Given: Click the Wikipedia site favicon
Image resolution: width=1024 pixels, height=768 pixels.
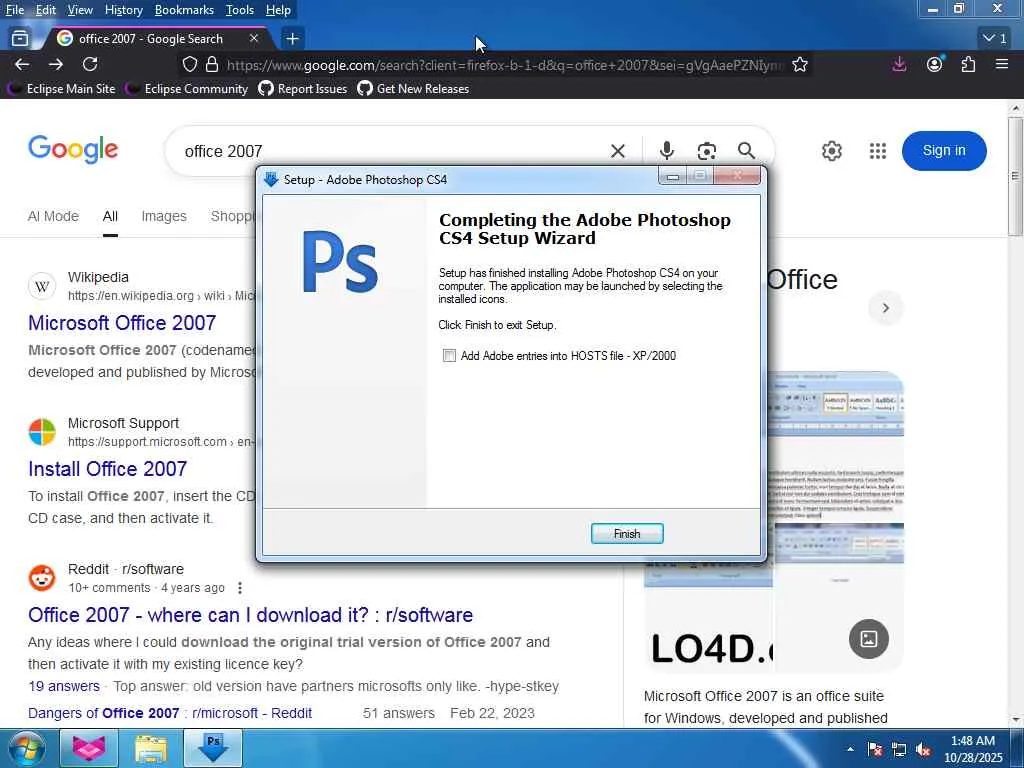Looking at the screenshot, I should coord(42,286).
